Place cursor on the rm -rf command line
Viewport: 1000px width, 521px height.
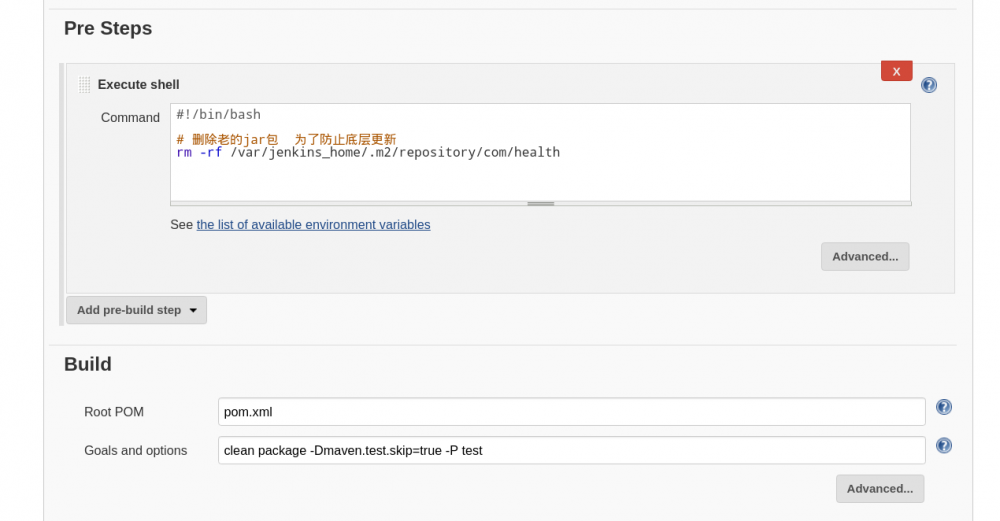point(368,153)
